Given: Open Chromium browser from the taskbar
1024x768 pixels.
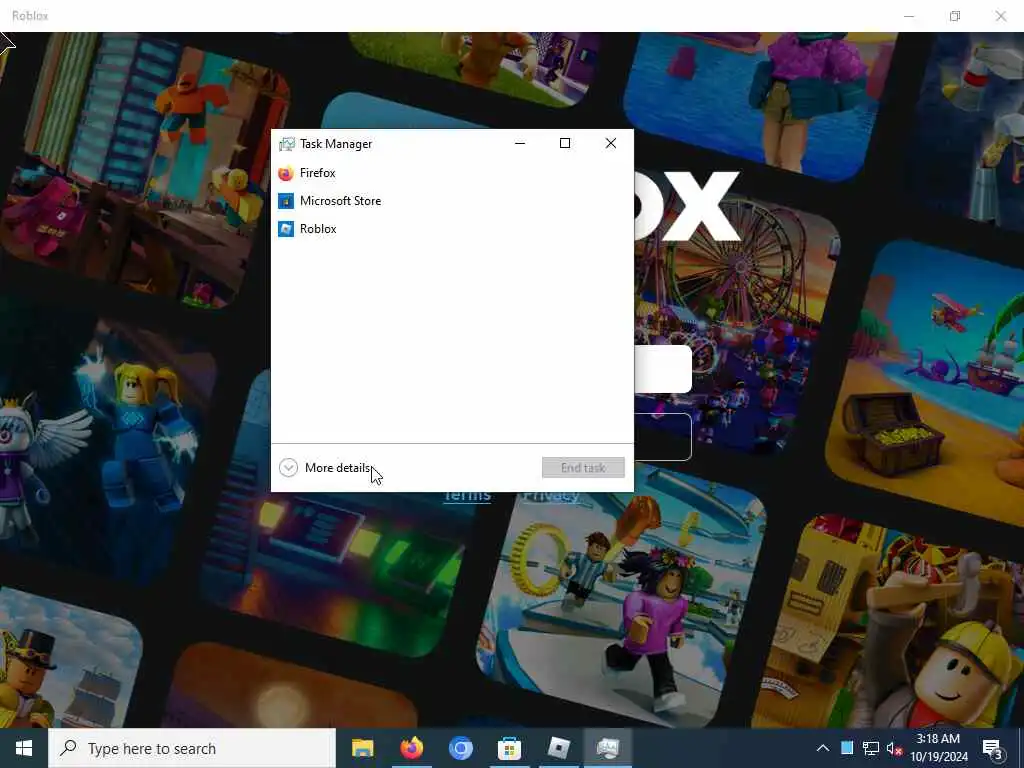Looking at the screenshot, I should click(460, 748).
